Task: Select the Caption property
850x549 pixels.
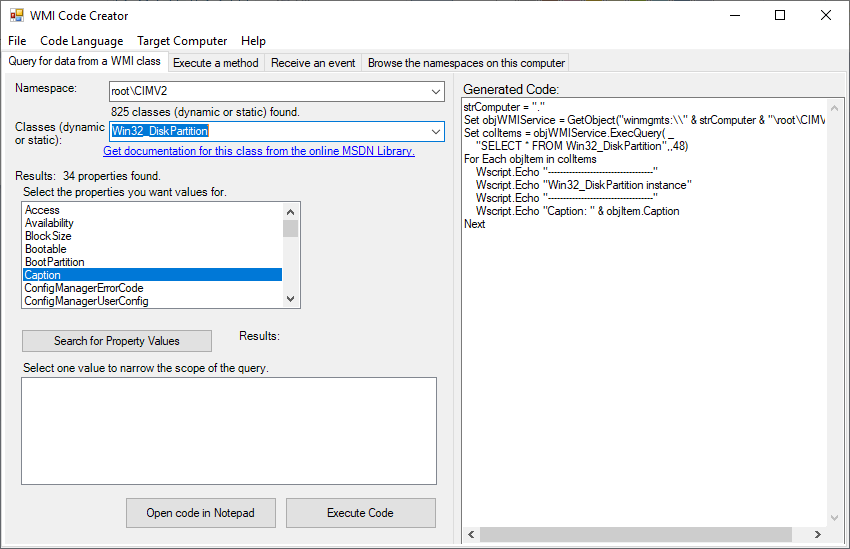Action: tap(152, 275)
